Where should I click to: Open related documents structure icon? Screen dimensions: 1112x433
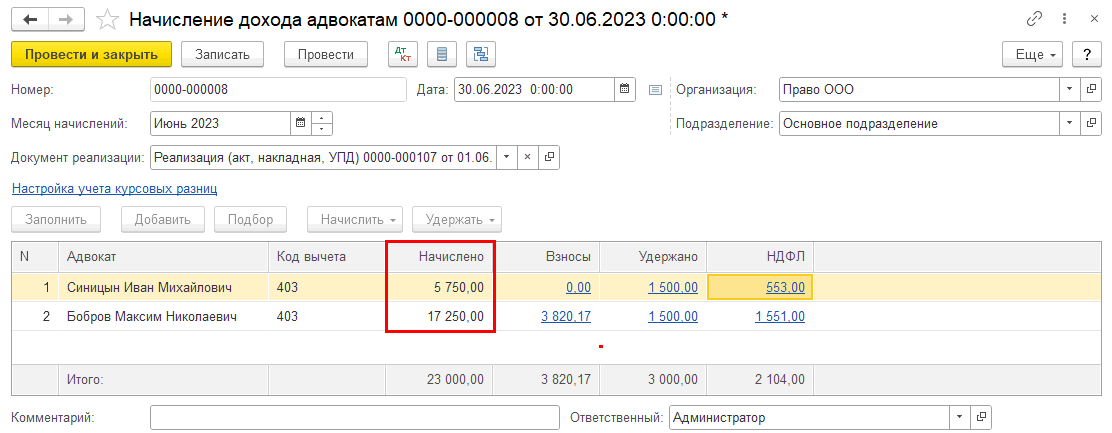click(481, 54)
